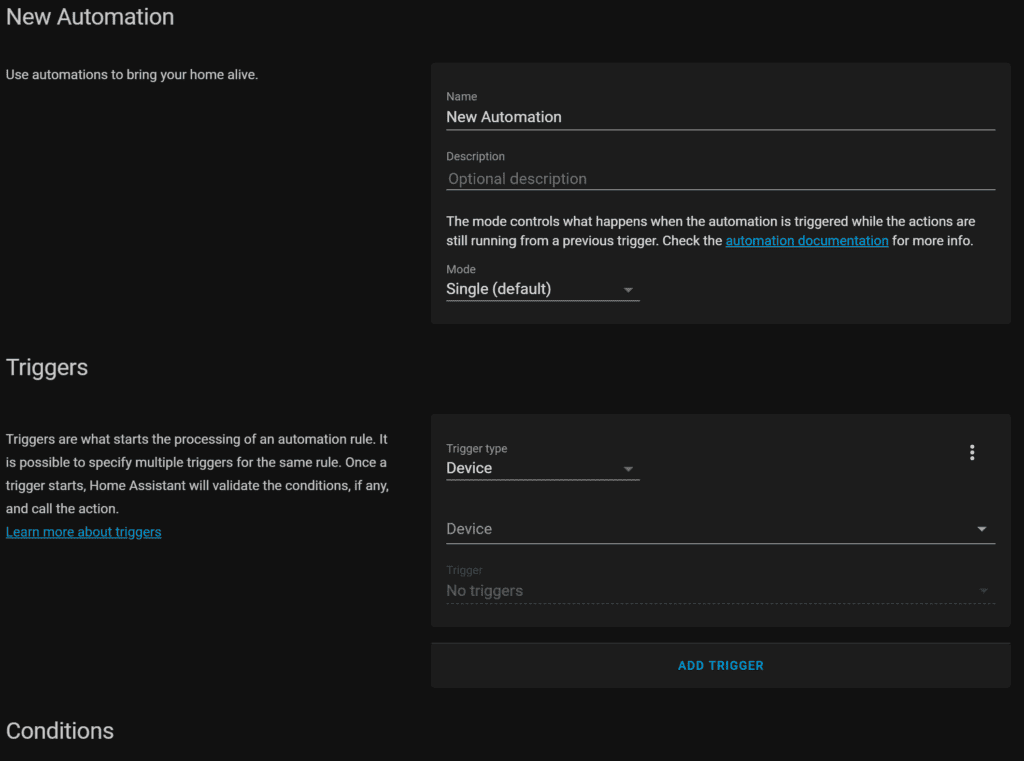Select the New Automation page heading text
This screenshot has width=1024, height=761.
tap(90, 17)
